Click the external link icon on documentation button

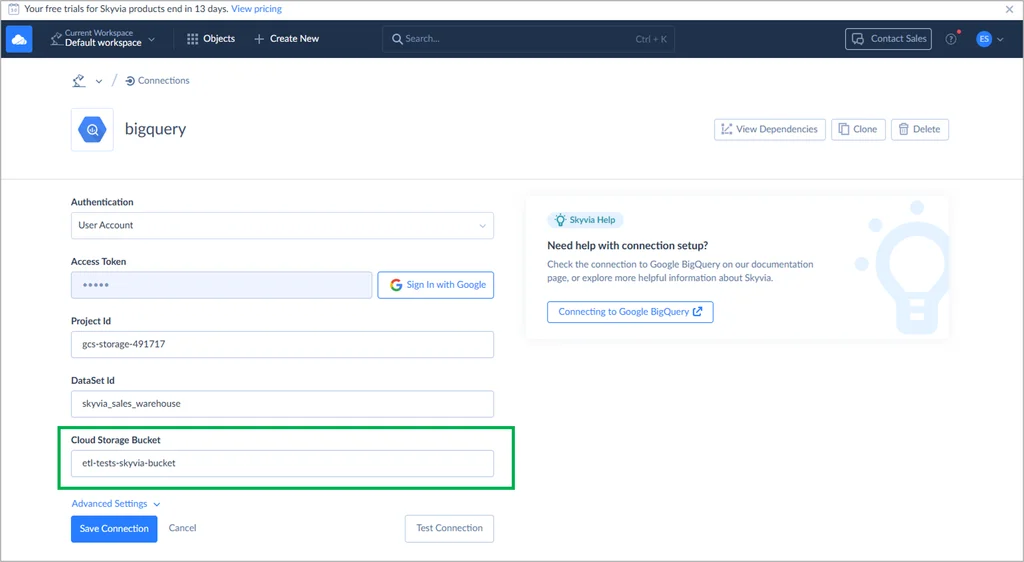(x=697, y=312)
